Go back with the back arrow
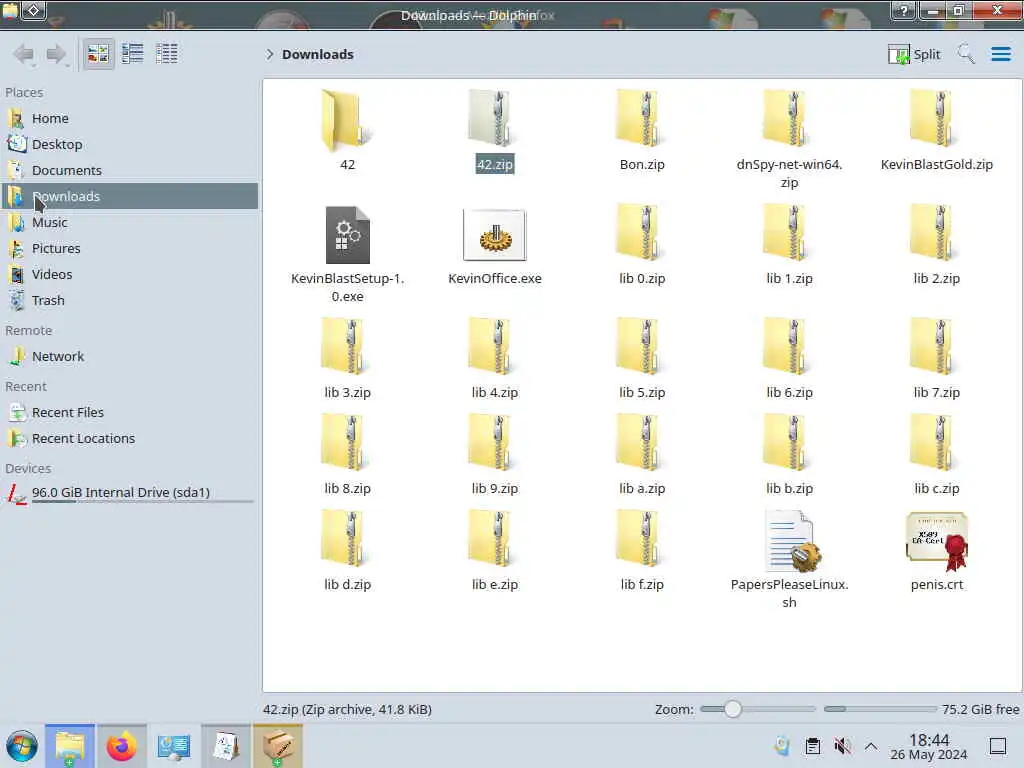The image size is (1024, 768). (24, 54)
